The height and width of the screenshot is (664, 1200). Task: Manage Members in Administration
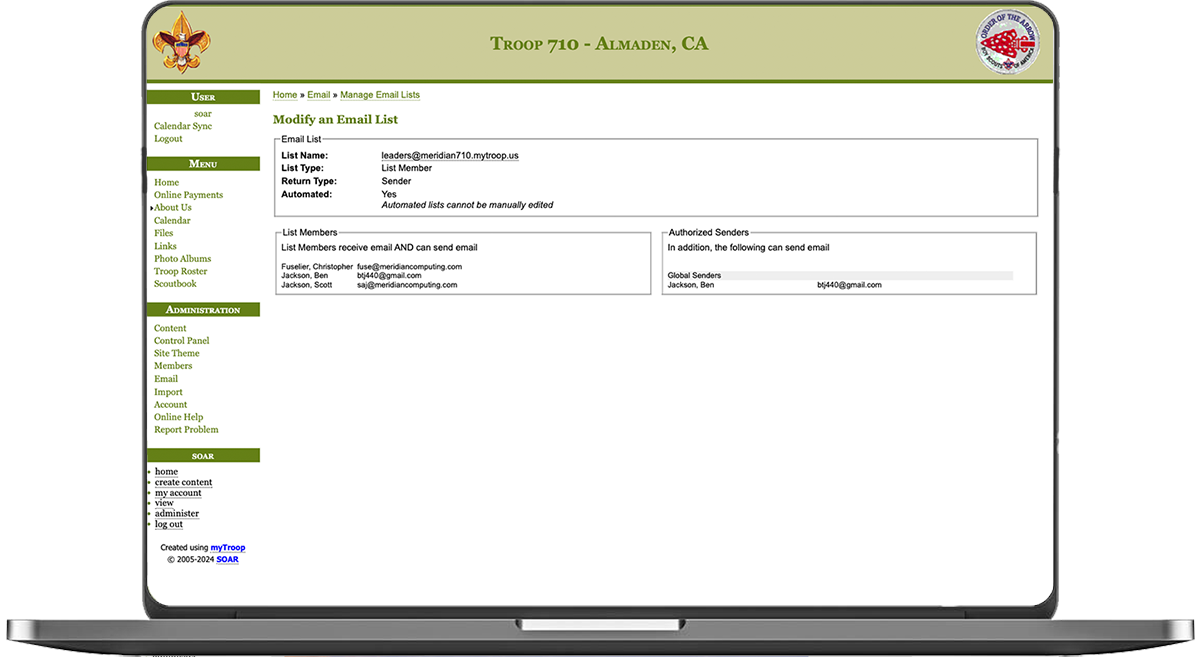[172, 365]
